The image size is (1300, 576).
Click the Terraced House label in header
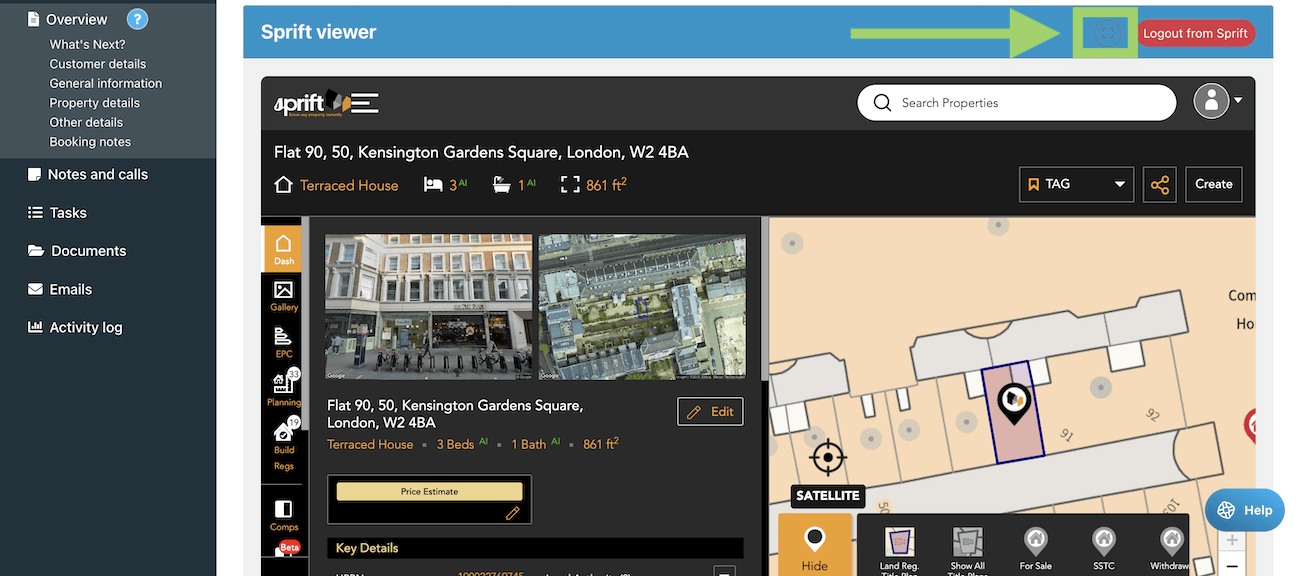349,185
